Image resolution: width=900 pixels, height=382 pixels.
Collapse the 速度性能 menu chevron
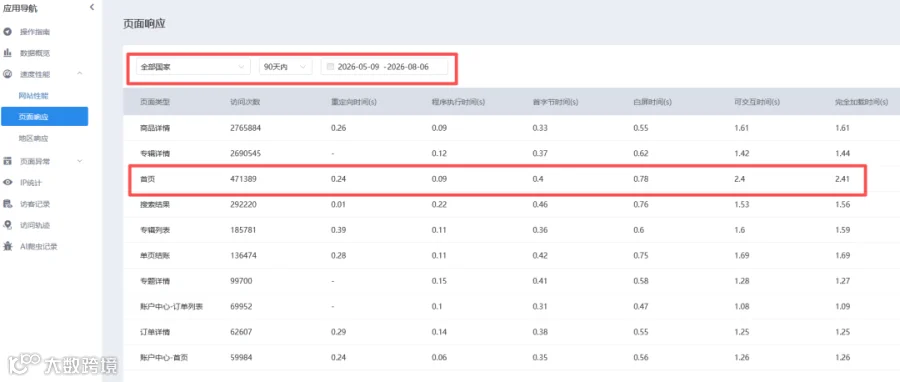(x=80, y=74)
